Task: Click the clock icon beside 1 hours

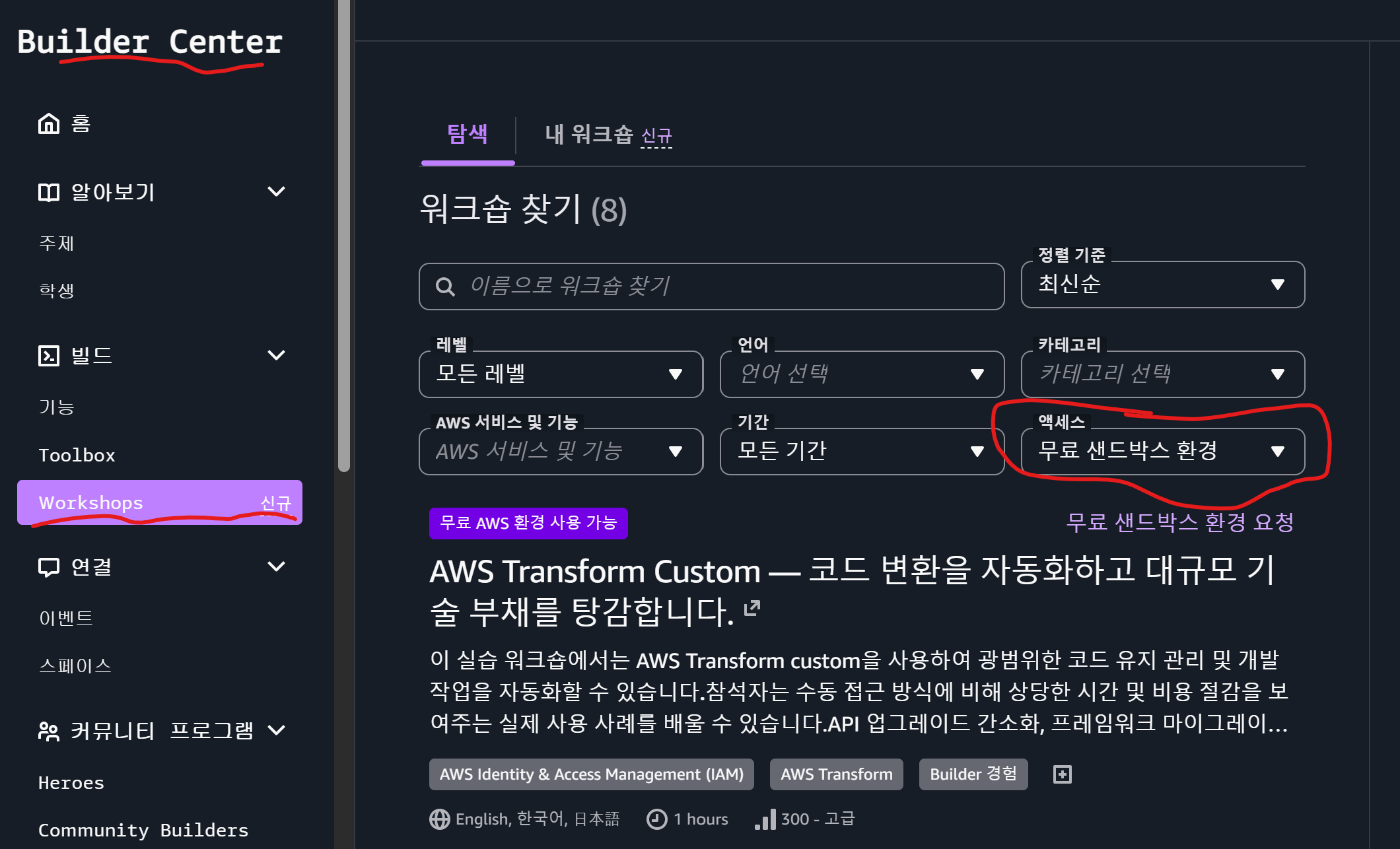Action: 656,819
